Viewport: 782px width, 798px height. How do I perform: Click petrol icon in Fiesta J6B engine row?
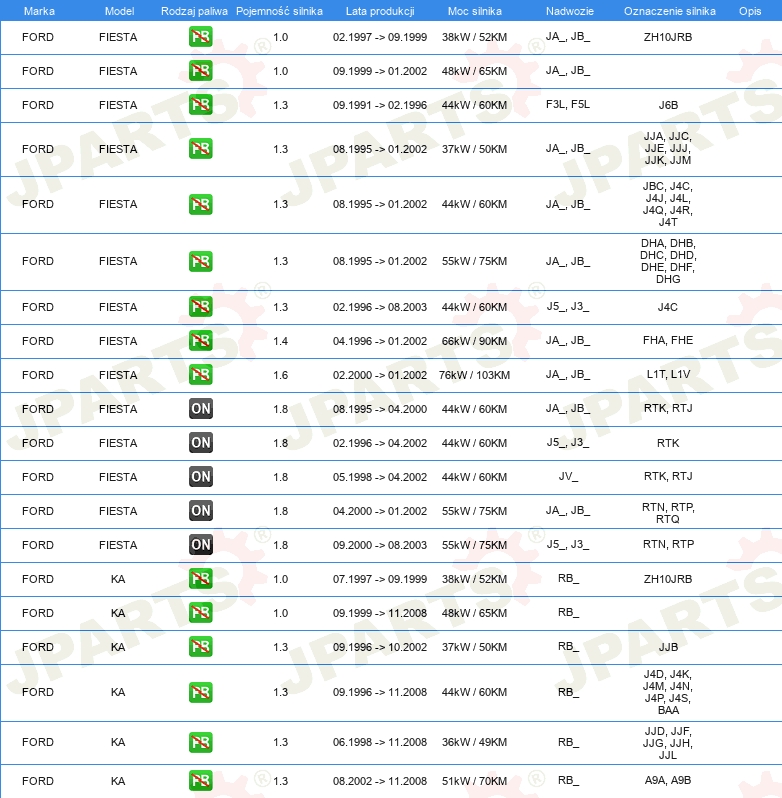pyautogui.click(x=200, y=105)
